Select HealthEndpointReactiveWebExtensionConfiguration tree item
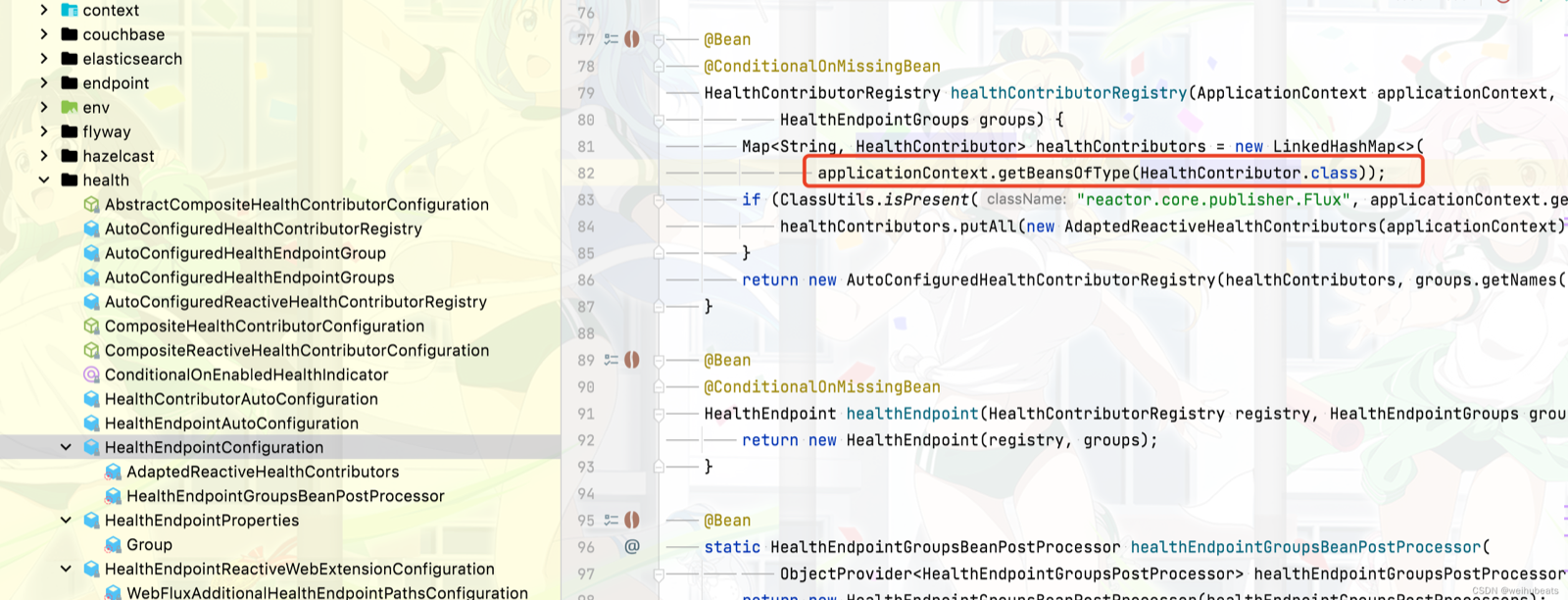 [300, 569]
